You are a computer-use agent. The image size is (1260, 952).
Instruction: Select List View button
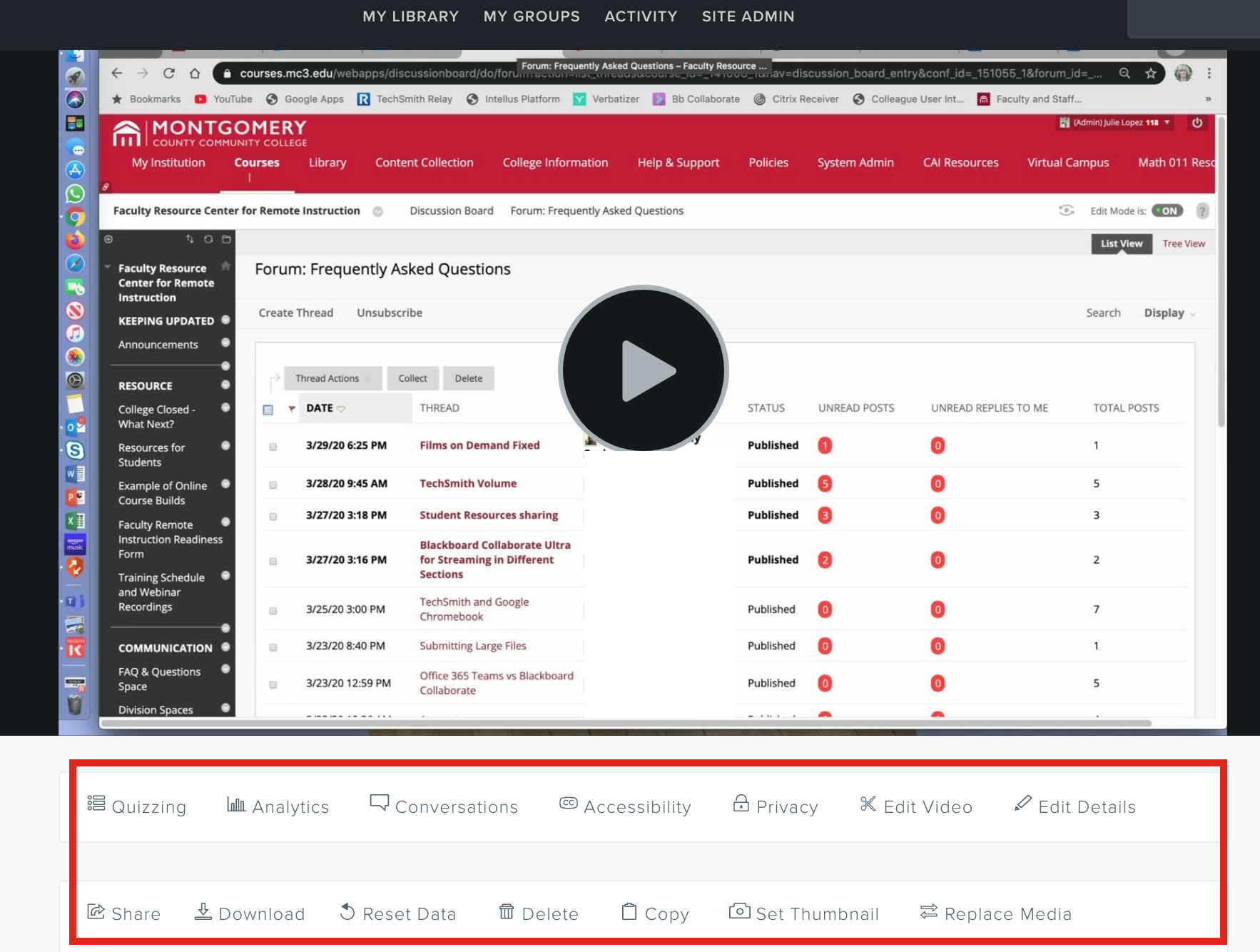coord(1122,243)
